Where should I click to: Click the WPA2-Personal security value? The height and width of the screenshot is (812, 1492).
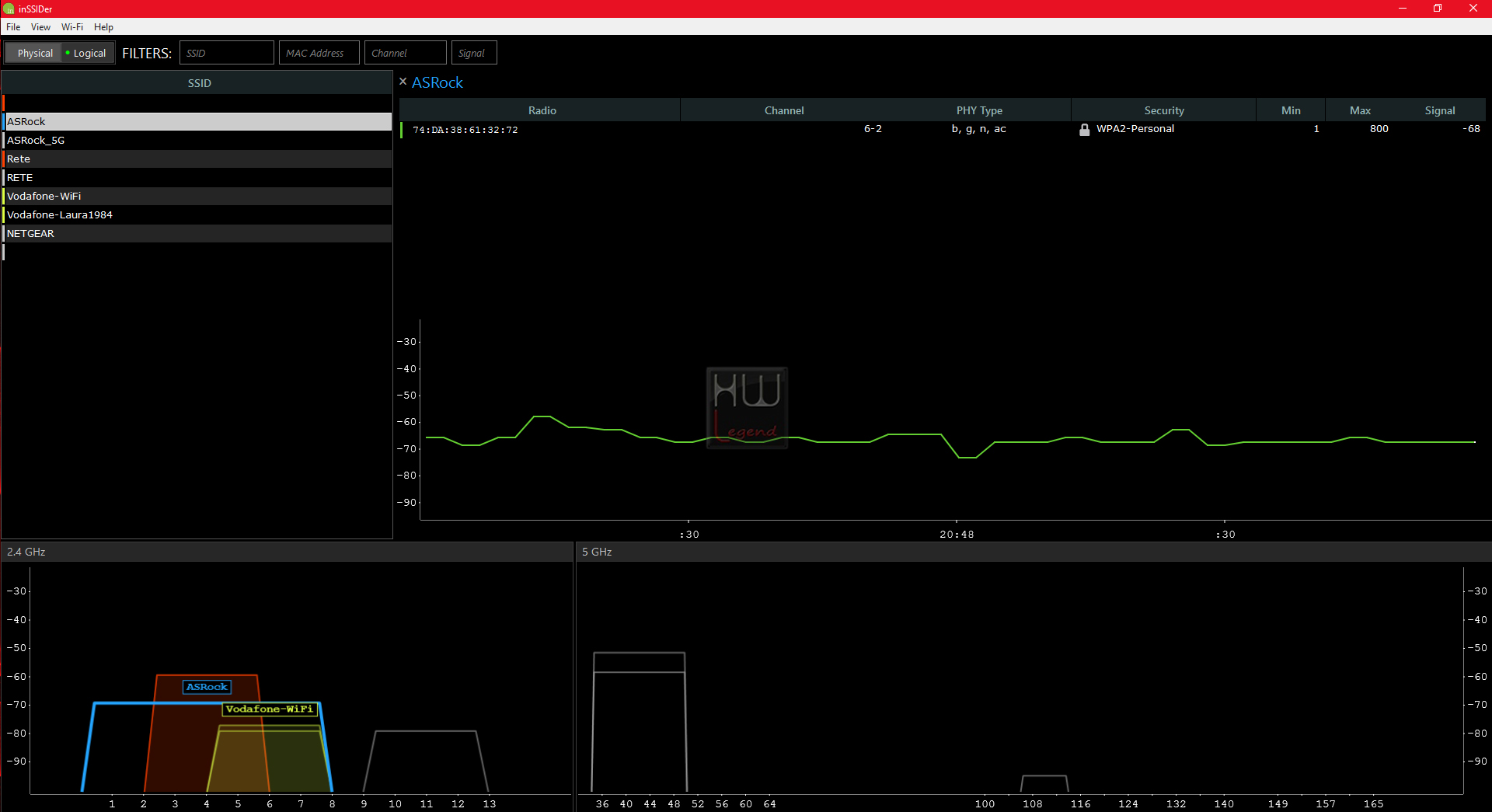(1135, 129)
